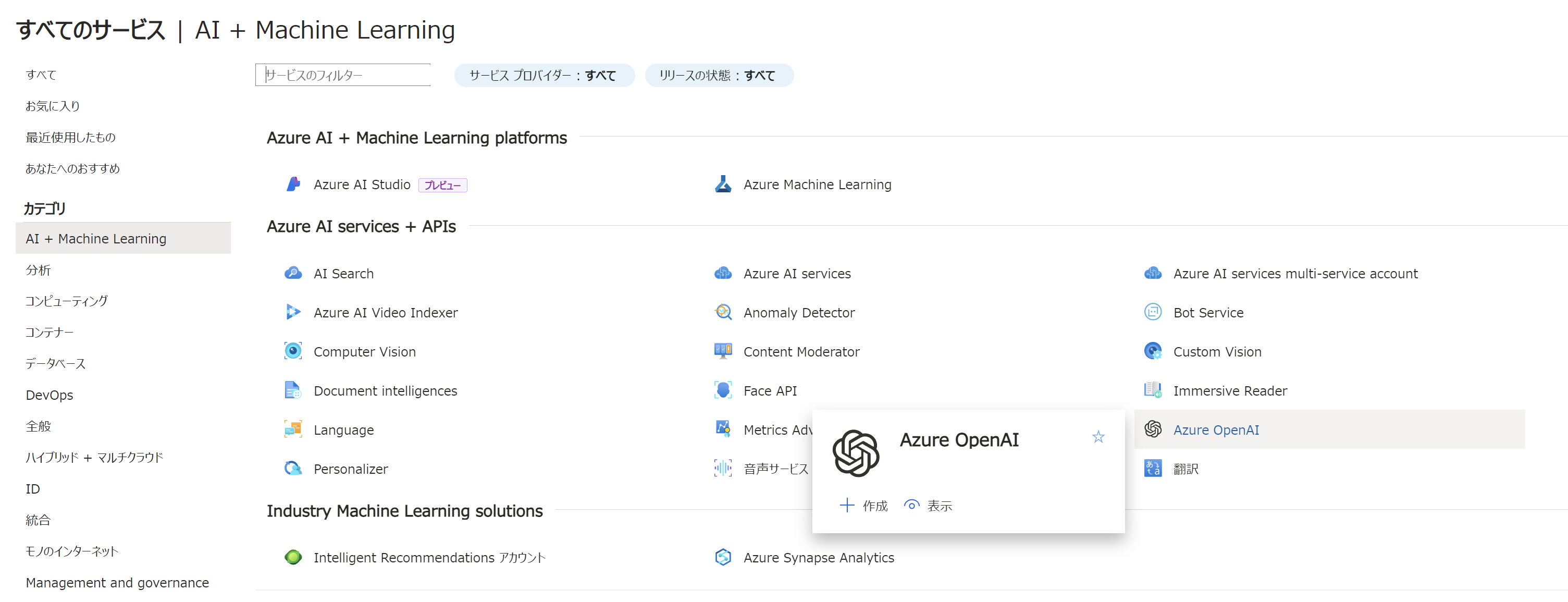Click the Custom Vision icon
Screen dimensions: 1568x602
pyautogui.click(x=1152, y=351)
